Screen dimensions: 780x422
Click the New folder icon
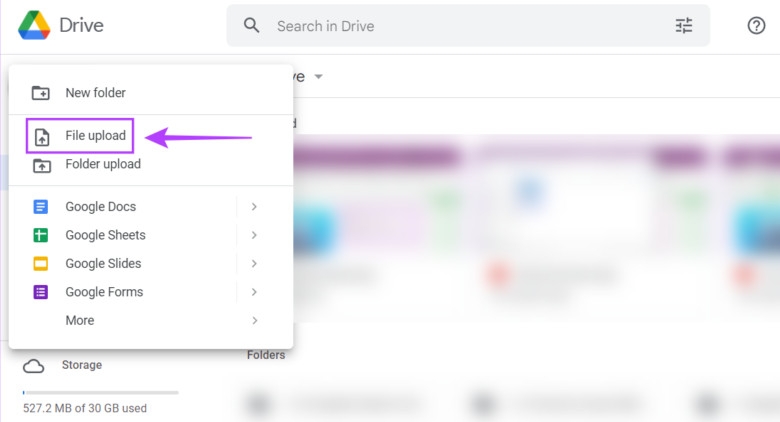(41, 93)
